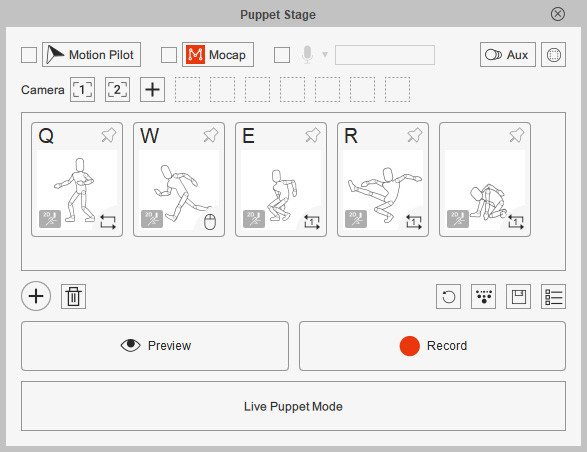
Task: Click the microphone icon
Action: [307, 55]
